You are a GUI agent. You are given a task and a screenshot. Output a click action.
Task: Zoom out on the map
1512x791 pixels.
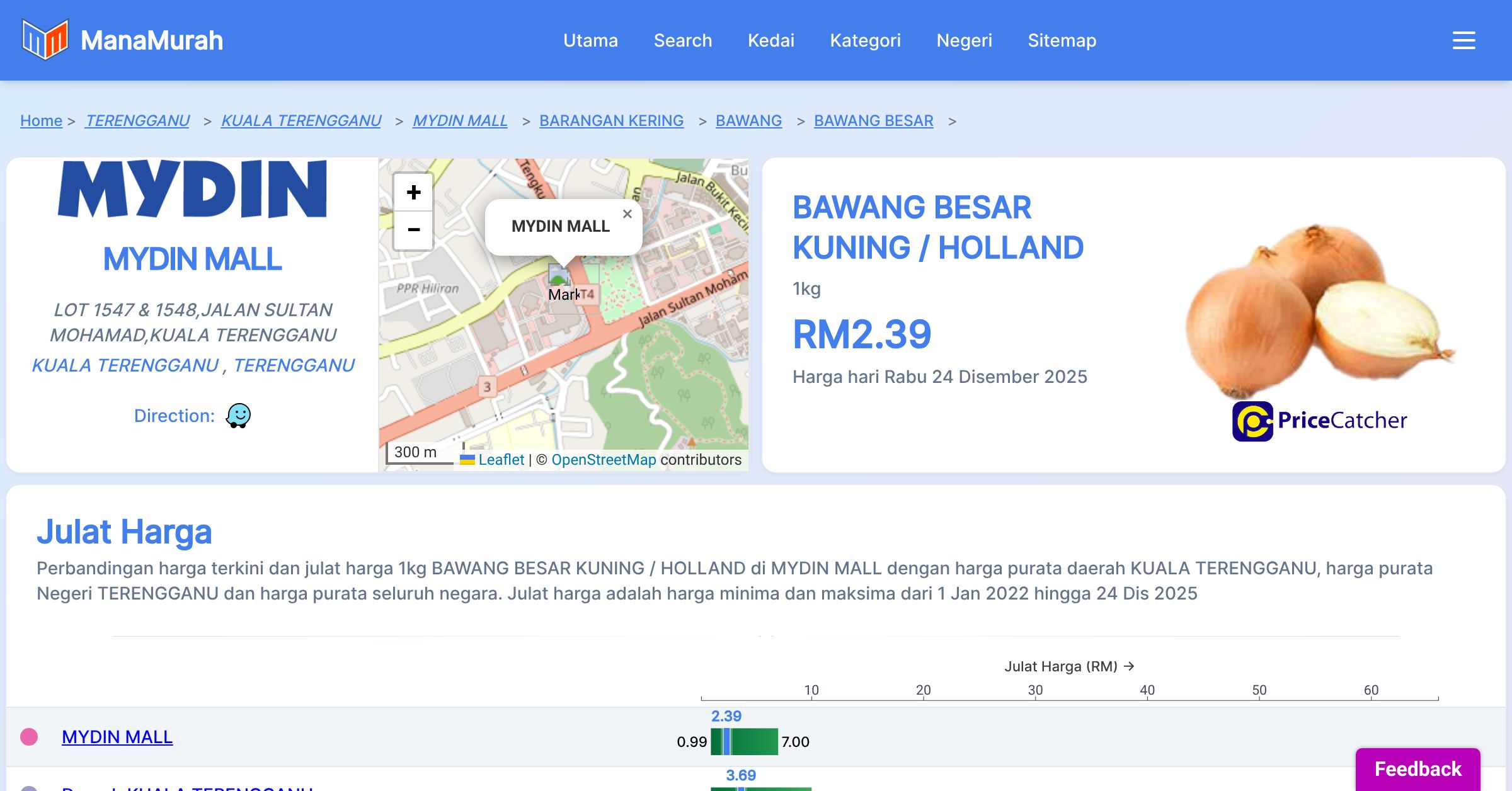point(413,230)
